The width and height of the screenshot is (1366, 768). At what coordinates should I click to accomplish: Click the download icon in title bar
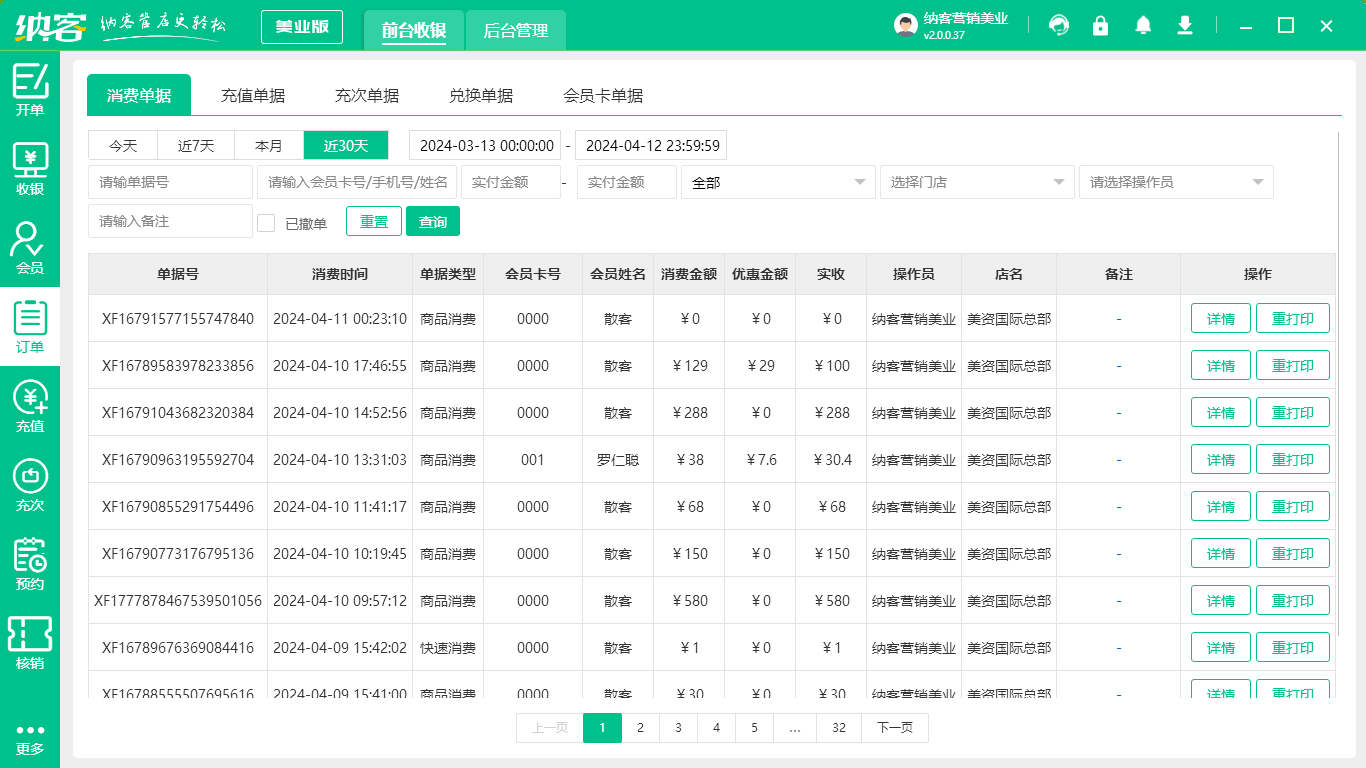click(1184, 25)
